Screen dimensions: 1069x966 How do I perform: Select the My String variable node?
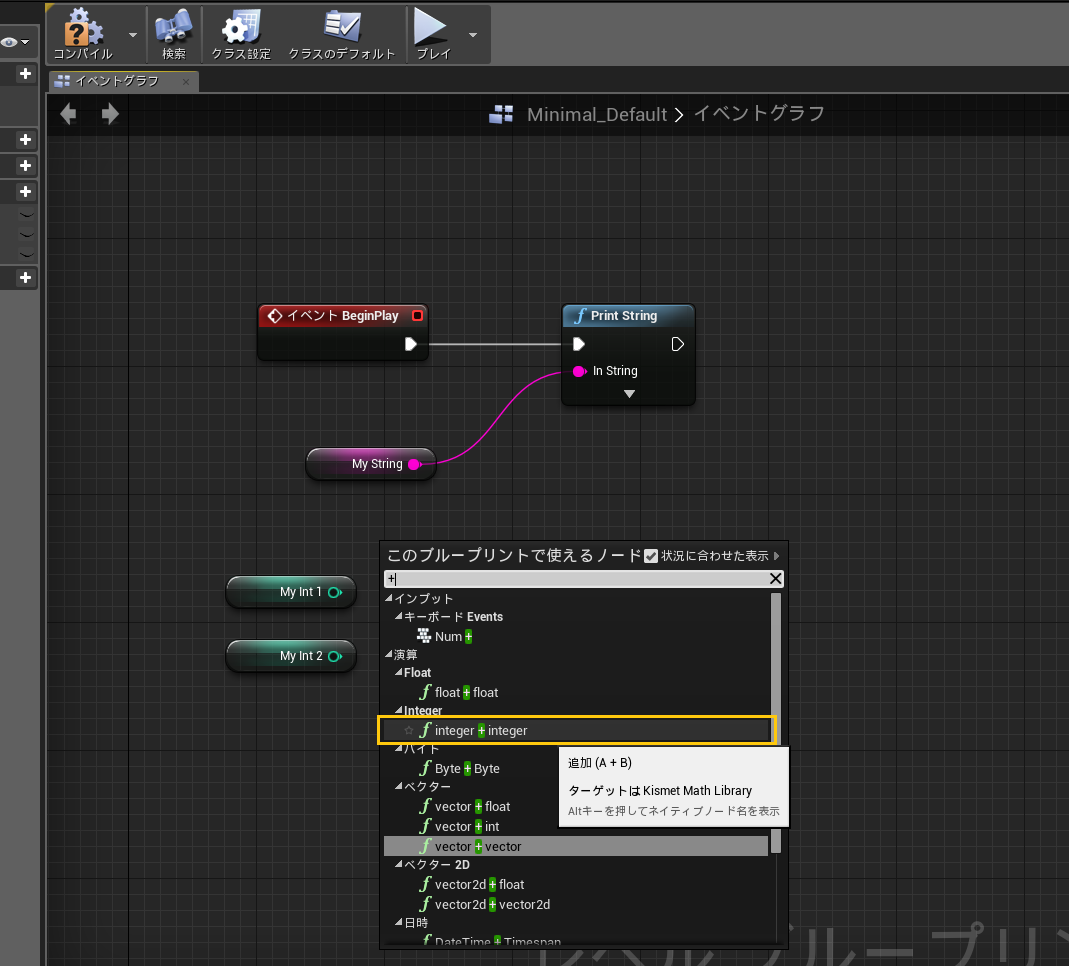(x=370, y=464)
